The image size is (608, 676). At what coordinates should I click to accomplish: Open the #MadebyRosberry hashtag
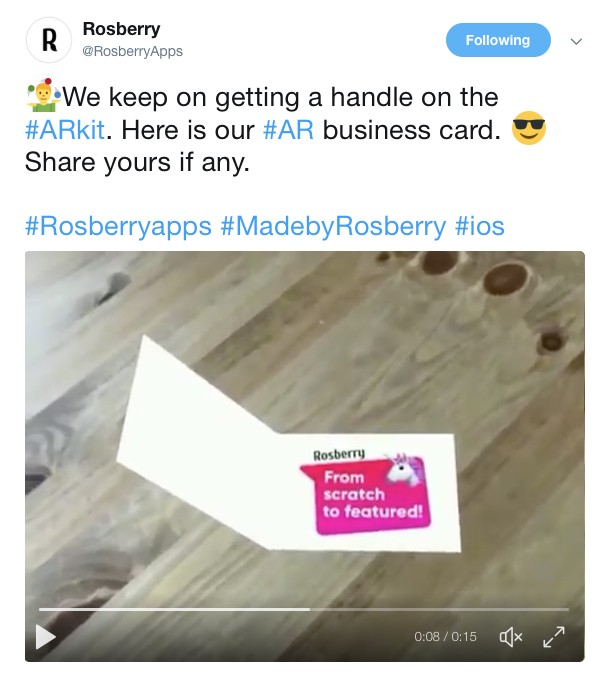[x=333, y=226]
